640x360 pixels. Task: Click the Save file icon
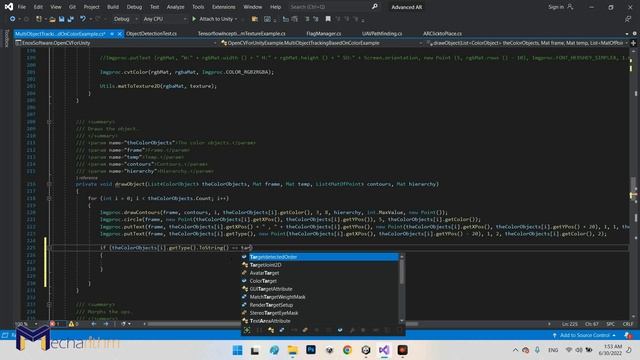[x=61, y=19]
